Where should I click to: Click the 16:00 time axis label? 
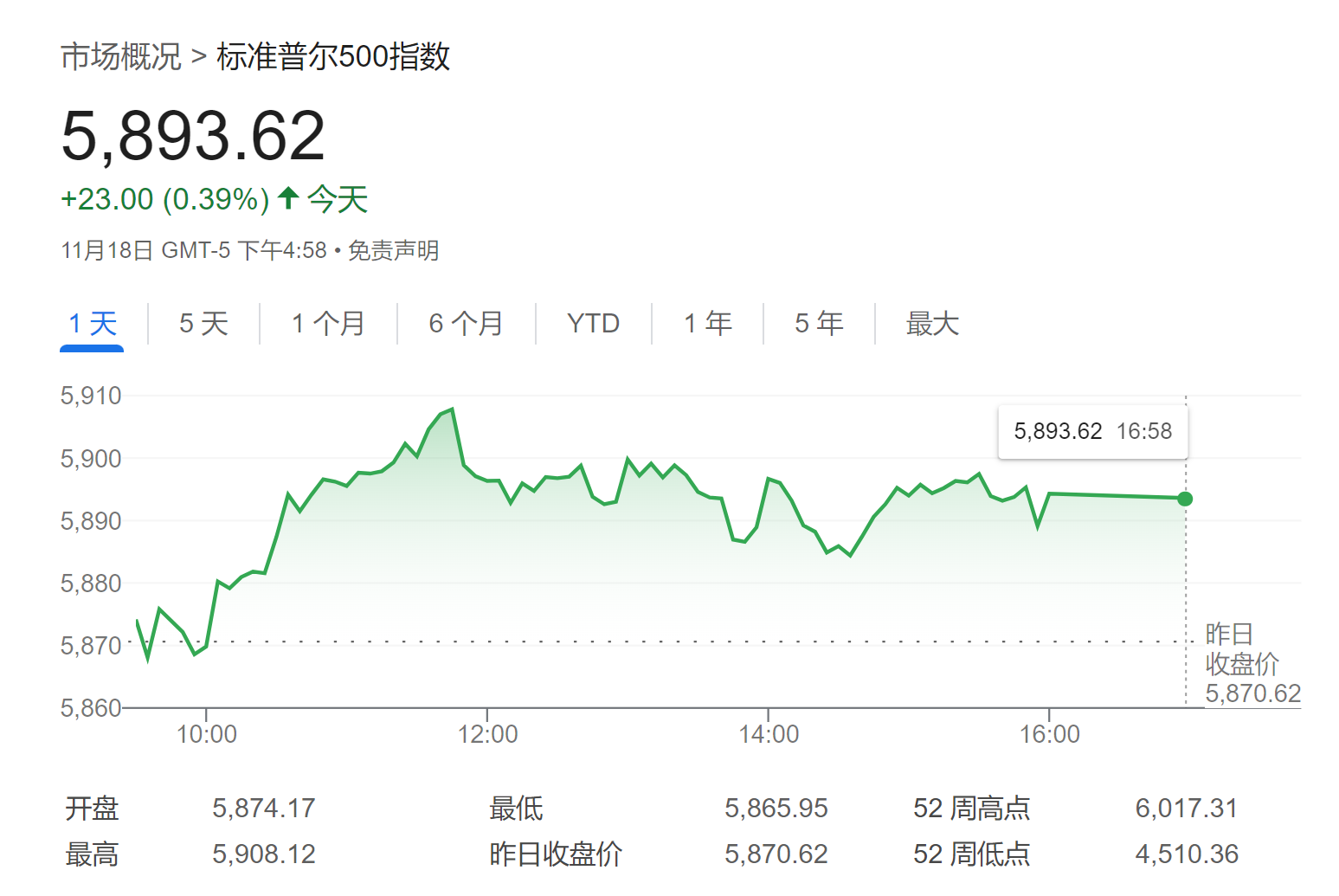1049,734
